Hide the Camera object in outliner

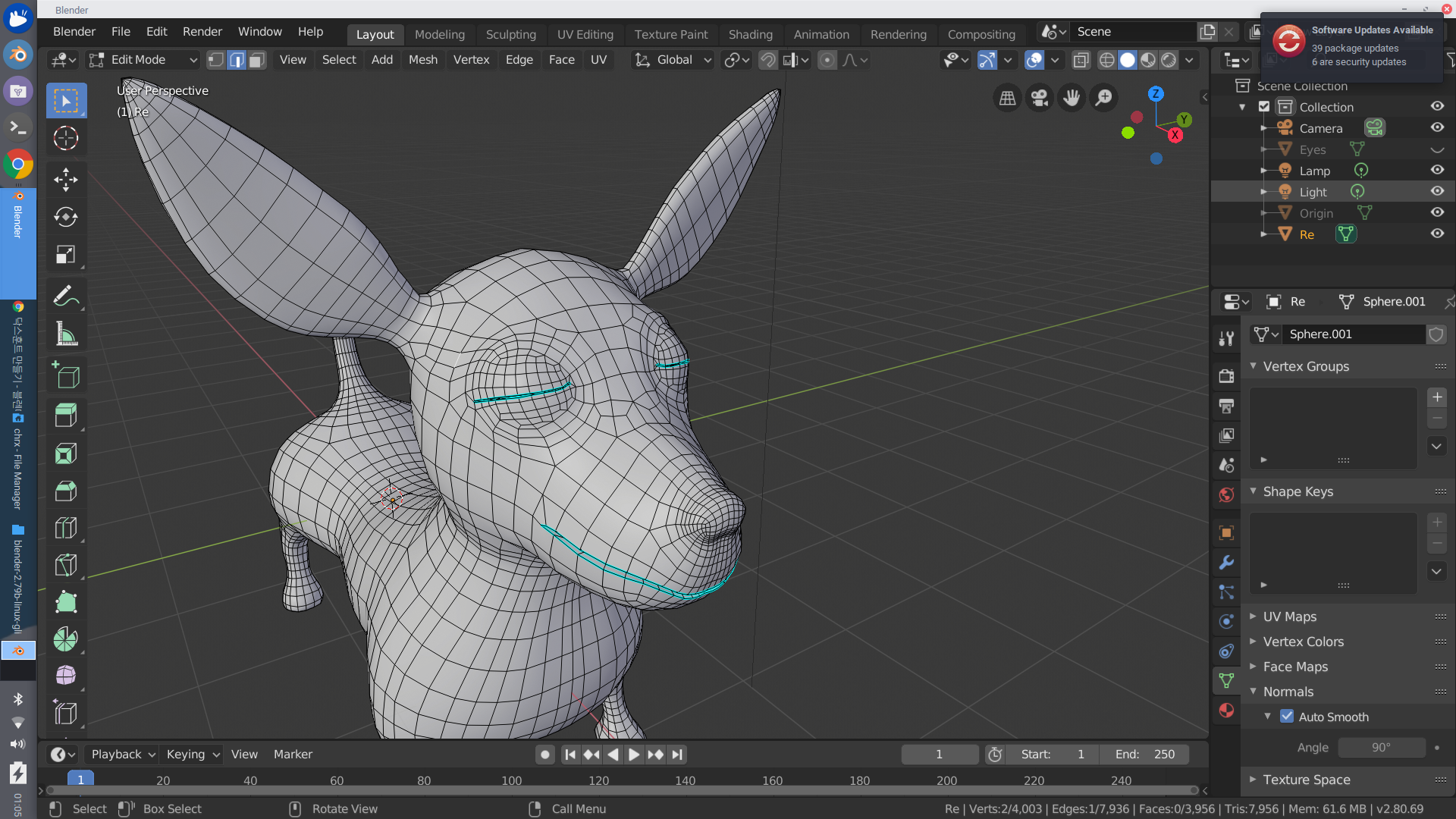pos(1437,127)
